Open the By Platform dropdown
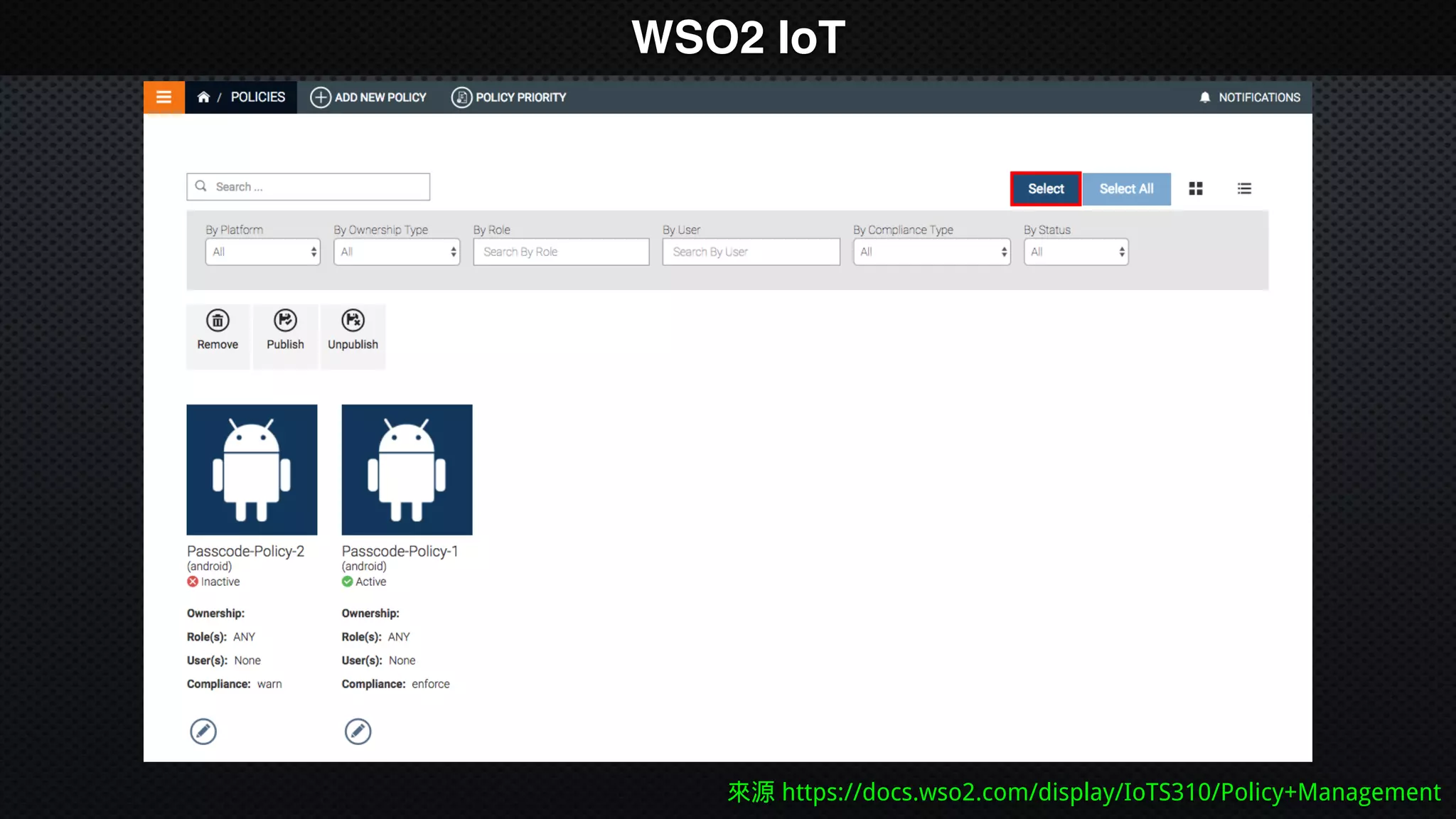Screen dimensions: 1456x819 tap(263, 252)
